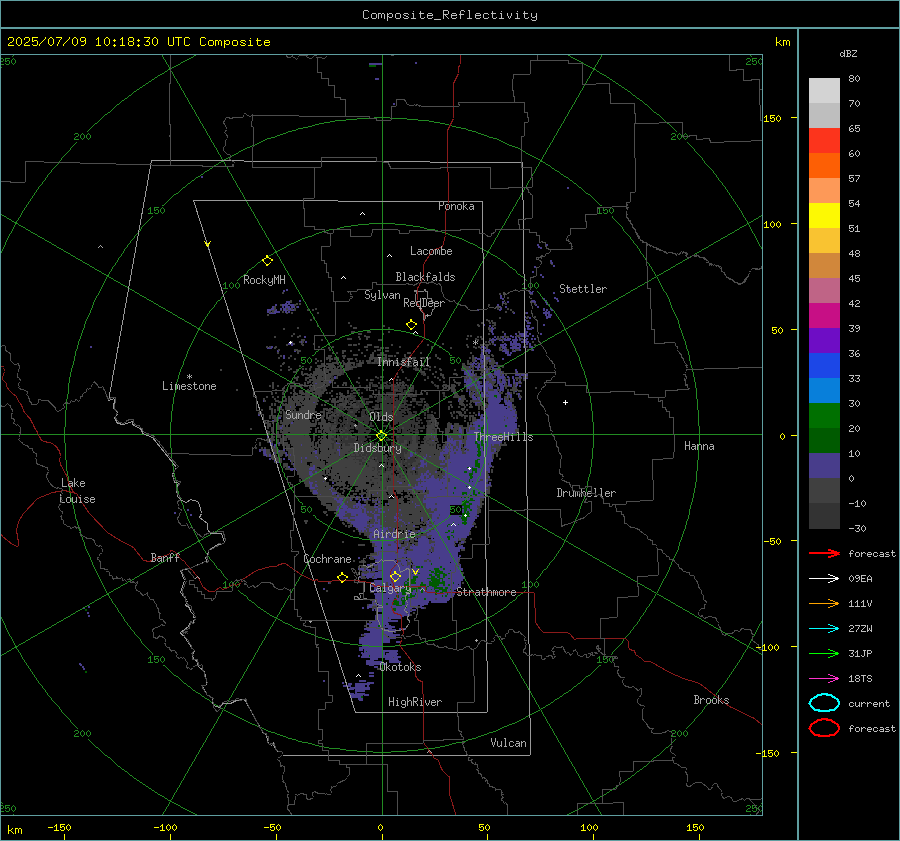Screen dimensions: 900x841
Task: Click the ThreeHills label
Action: pos(503,437)
